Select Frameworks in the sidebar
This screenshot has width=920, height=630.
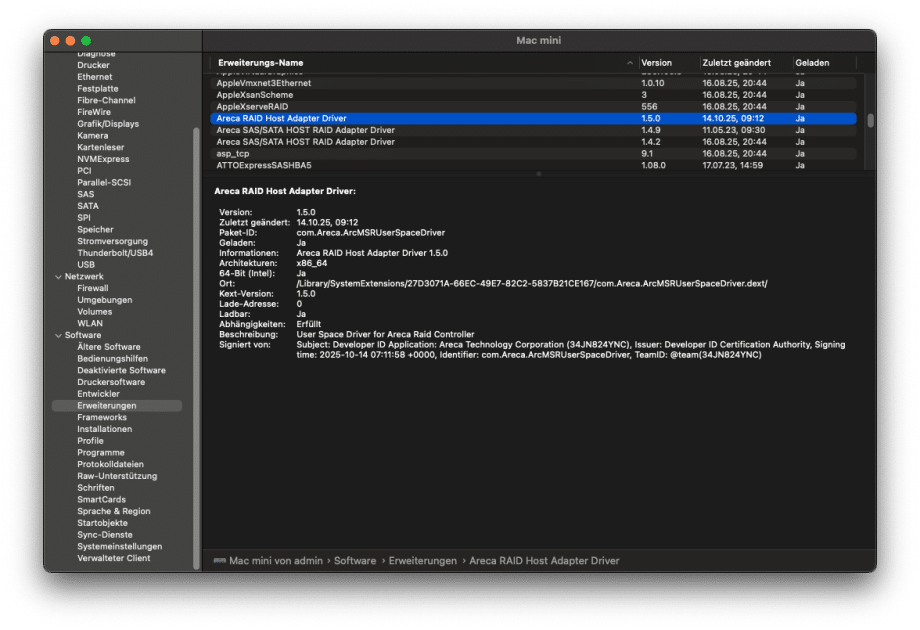coord(102,417)
